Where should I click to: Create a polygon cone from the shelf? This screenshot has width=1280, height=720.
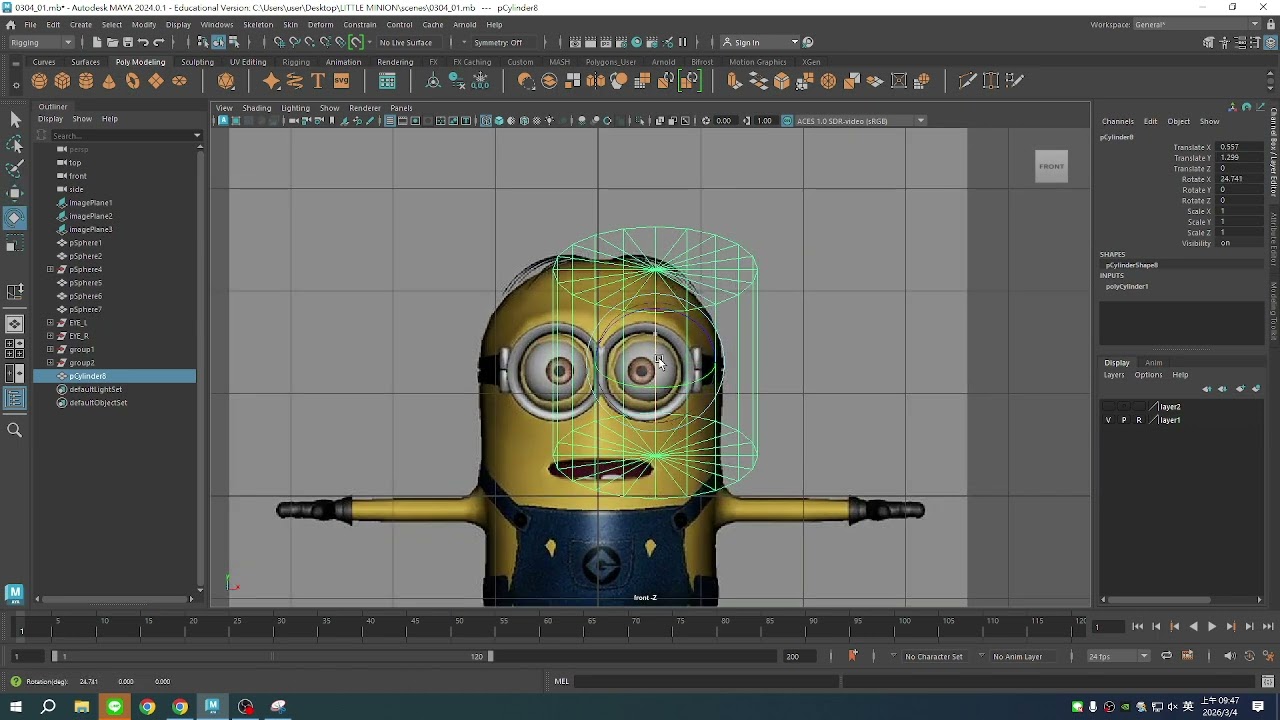point(109,81)
